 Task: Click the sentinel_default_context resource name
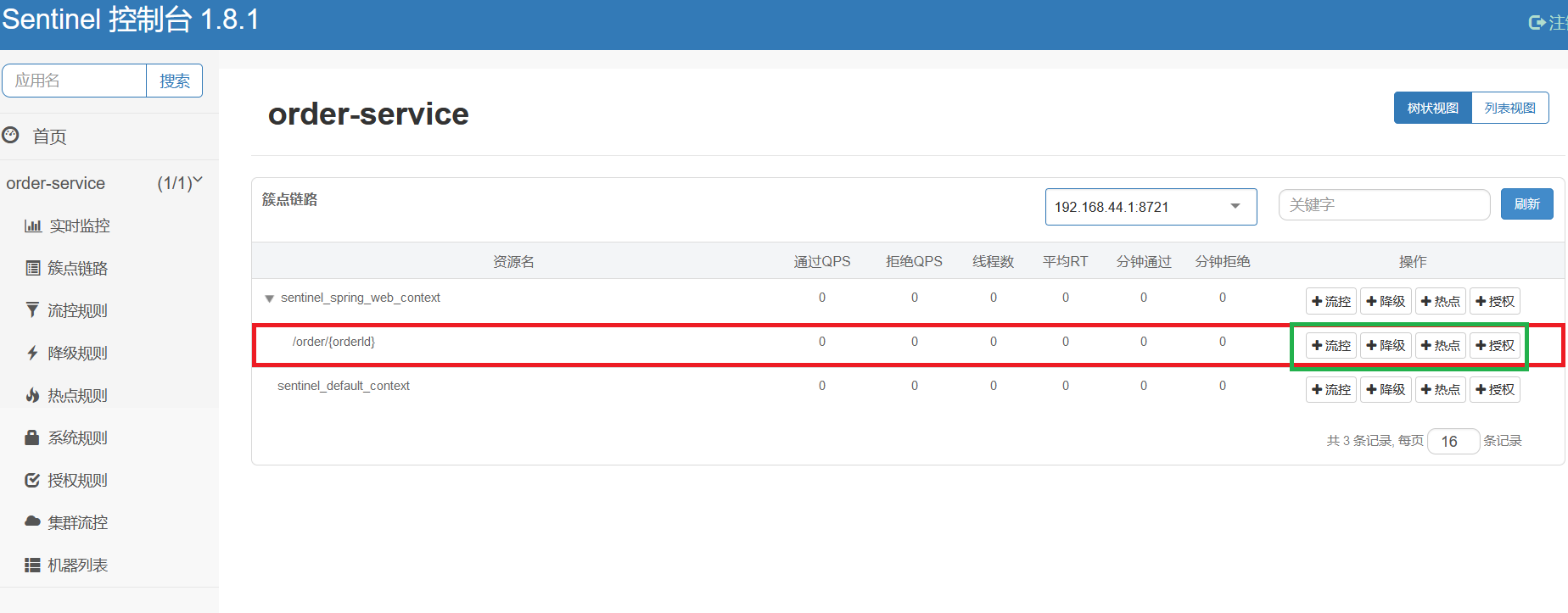[344, 386]
